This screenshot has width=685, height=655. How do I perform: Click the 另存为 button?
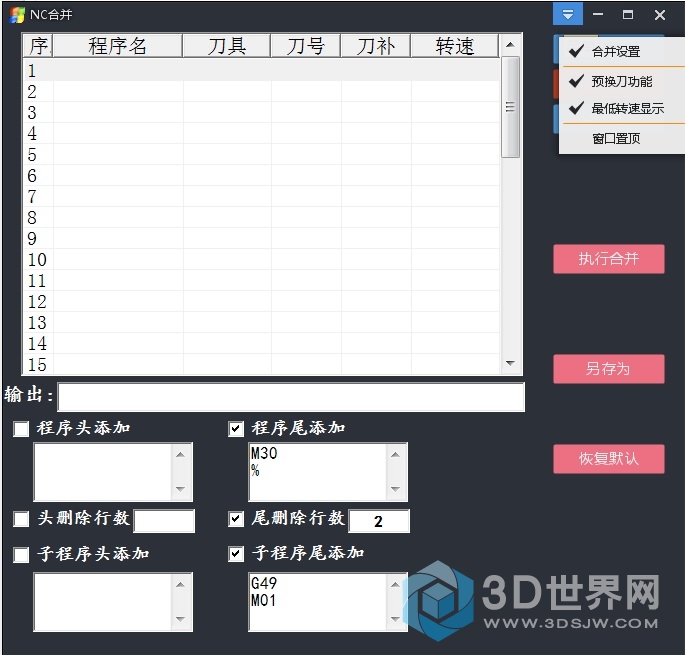(609, 369)
